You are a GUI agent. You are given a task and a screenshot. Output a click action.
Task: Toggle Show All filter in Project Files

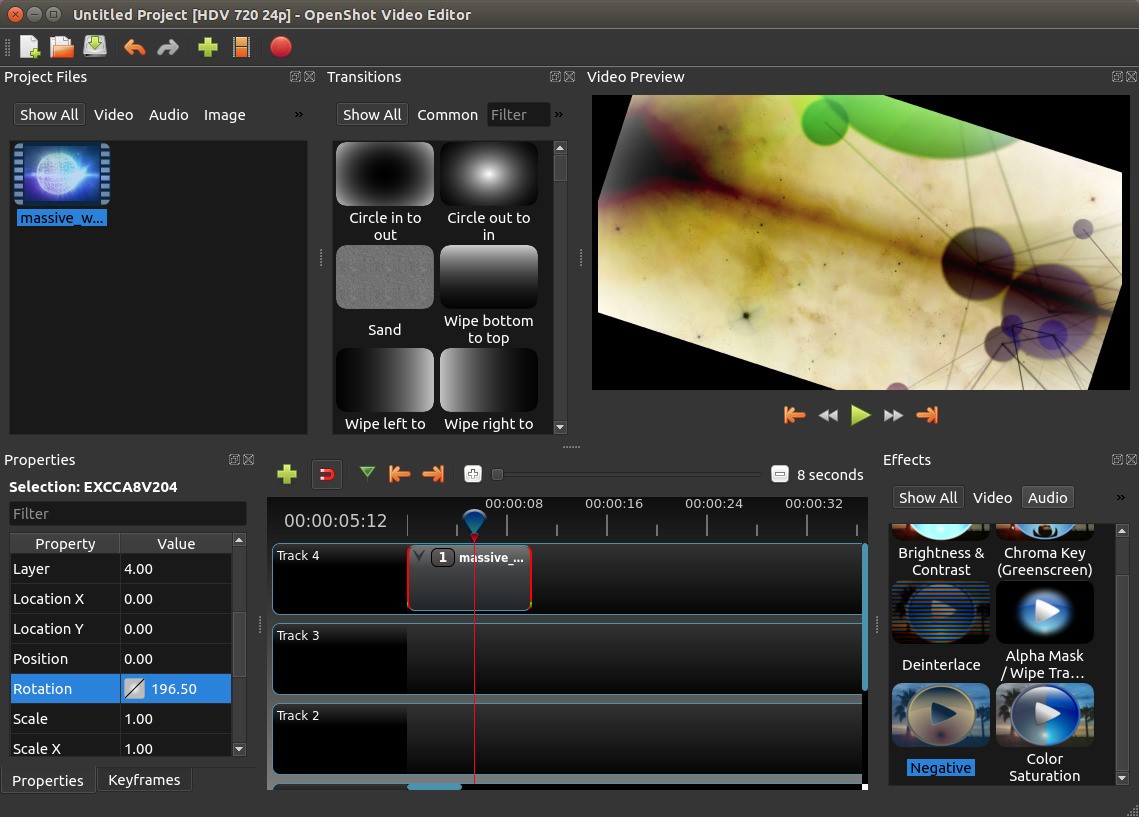click(49, 115)
